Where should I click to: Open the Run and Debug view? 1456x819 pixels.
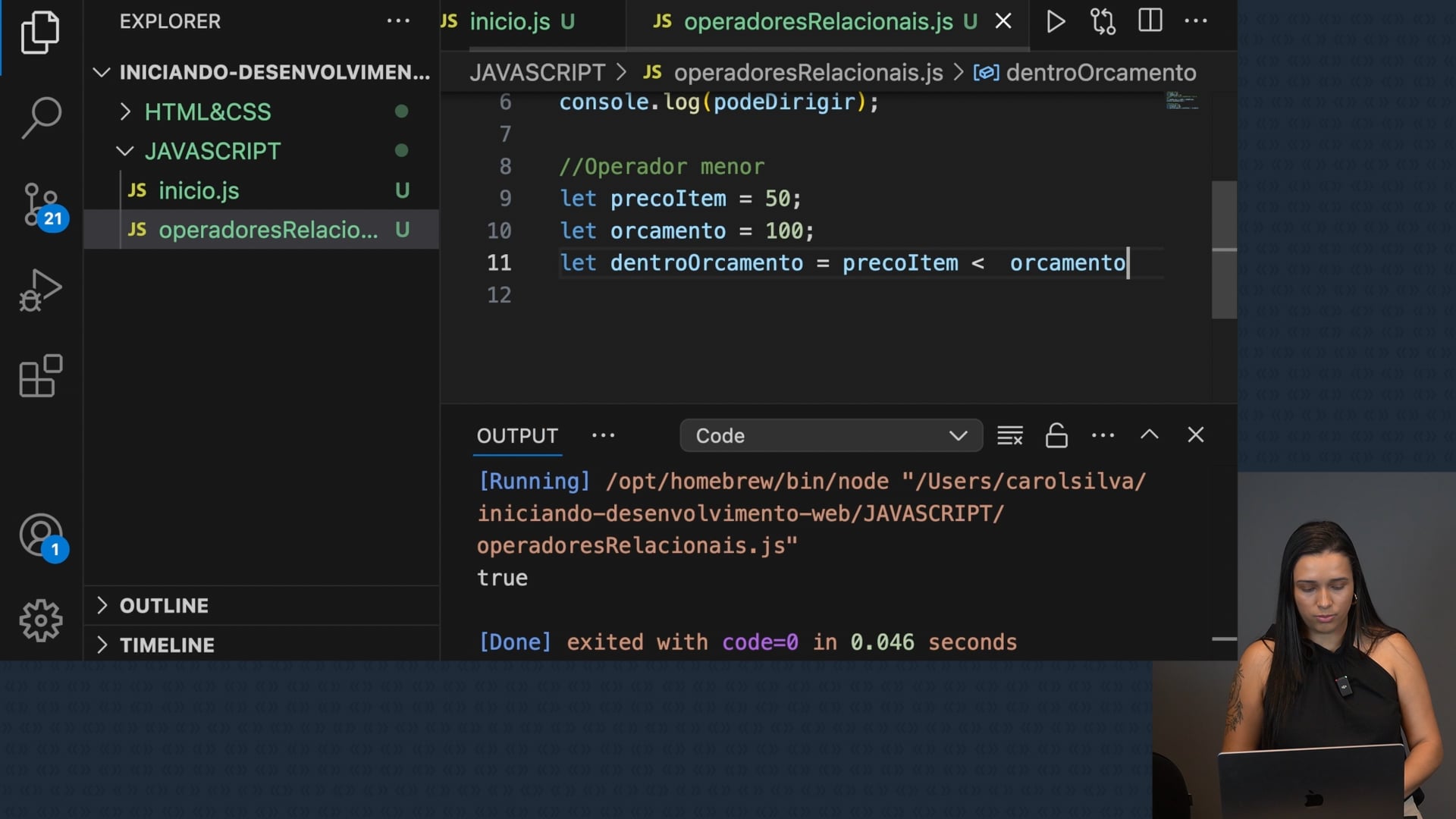tap(41, 290)
